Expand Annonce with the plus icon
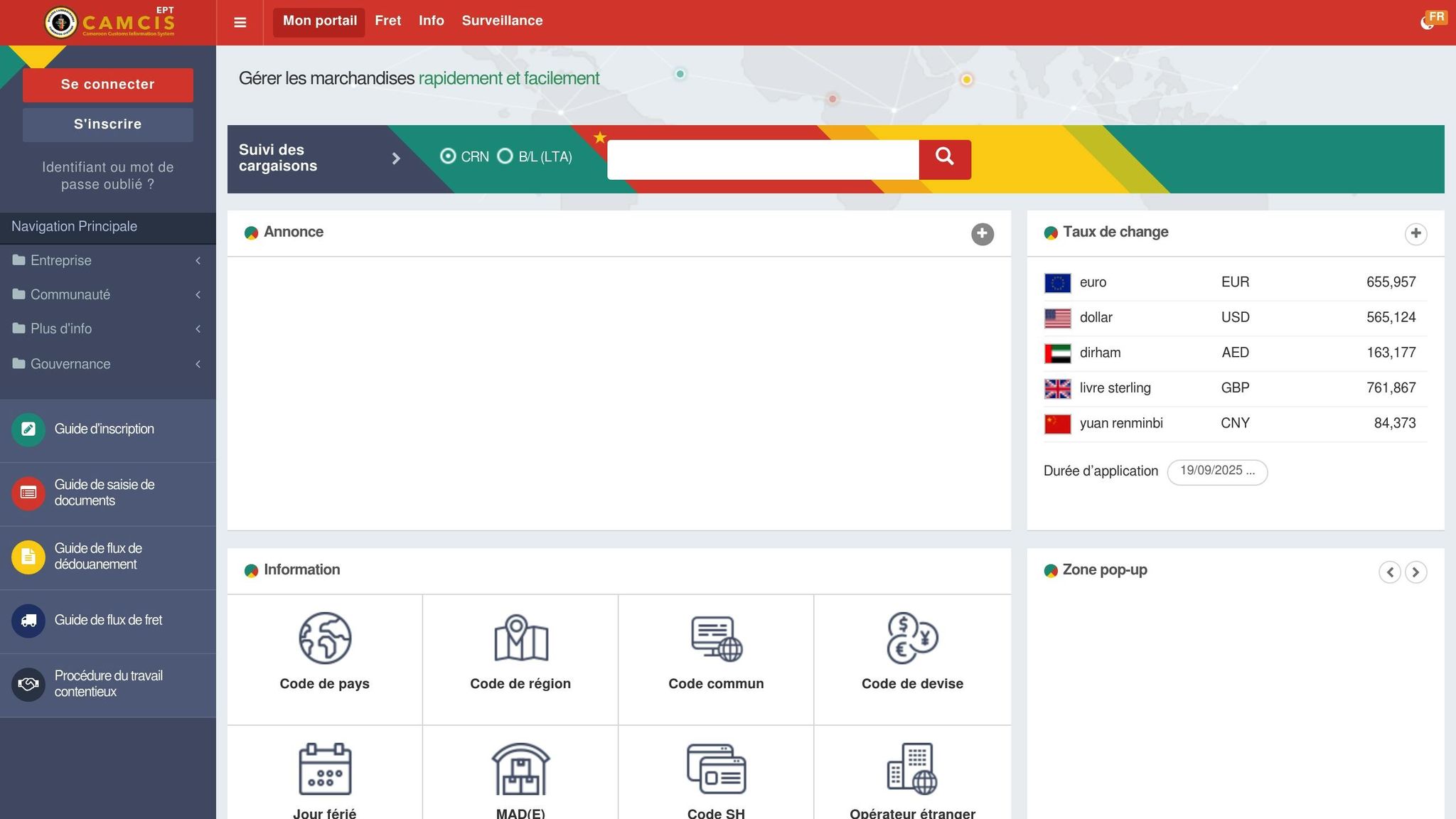The height and width of the screenshot is (819, 1456). tap(982, 234)
